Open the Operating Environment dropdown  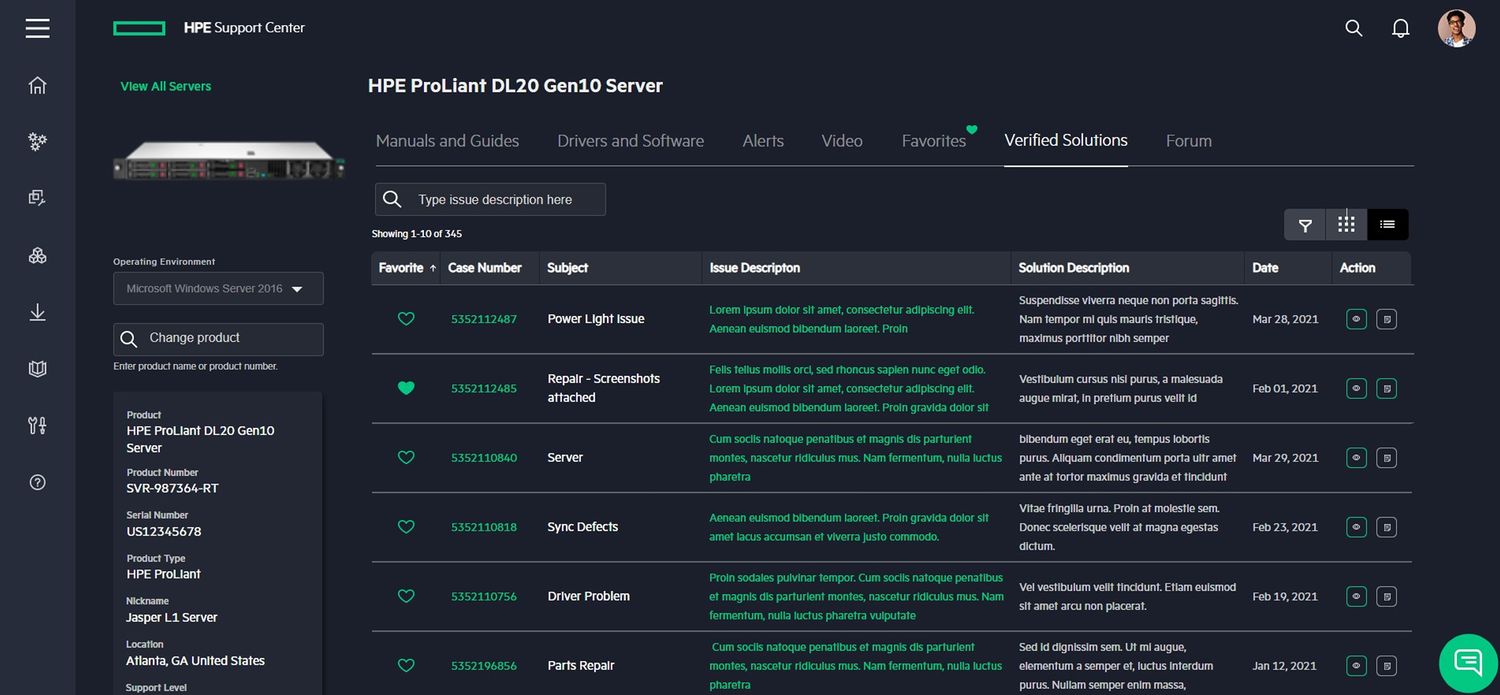(218, 288)
